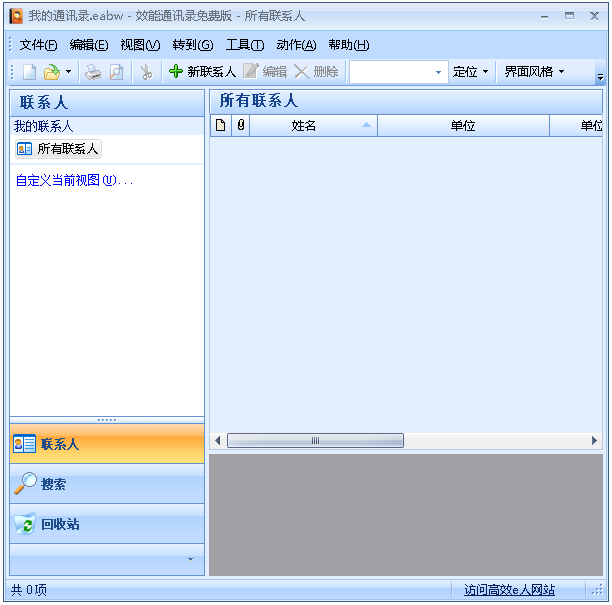Open the 转到(G) menu
Image resolution: width=612 pixels, height=605 pixels.
(192, 45)
